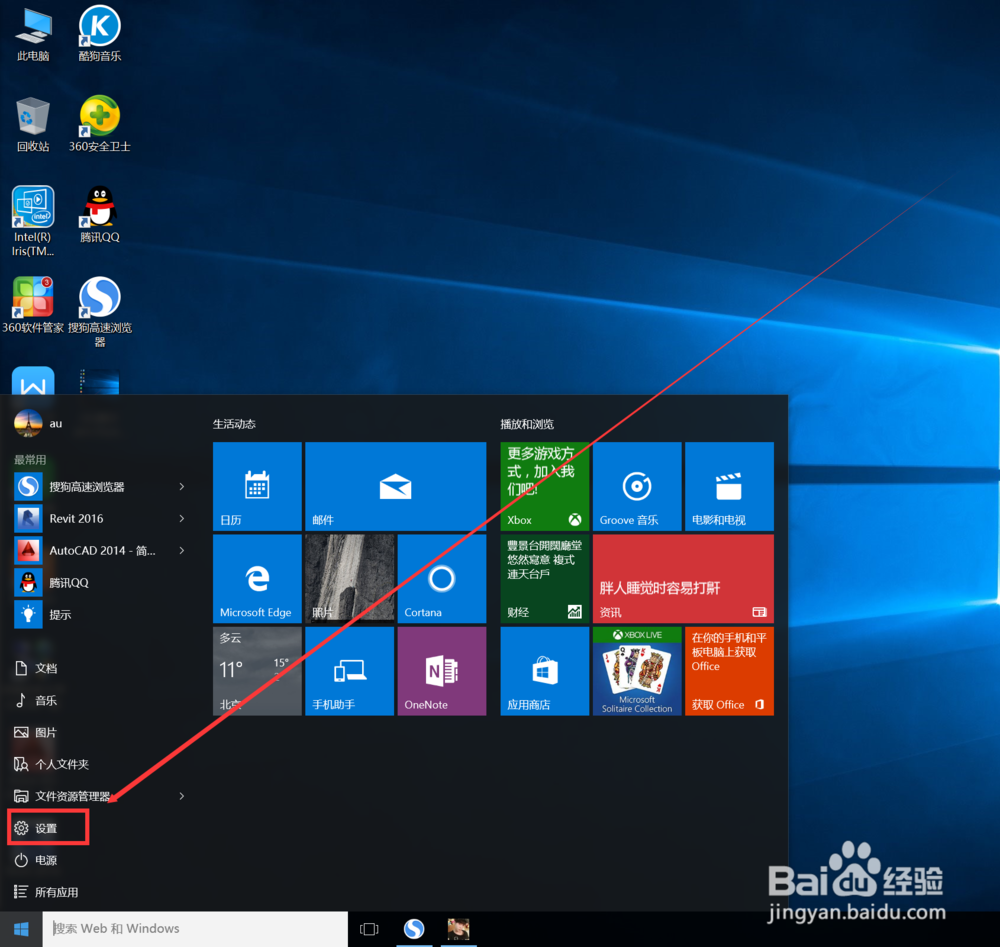Click the 搜索 Web 和 Windows search box

click(195, 929)
